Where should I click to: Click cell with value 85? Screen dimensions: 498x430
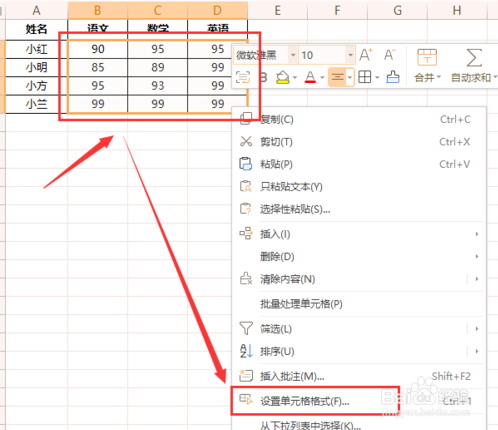coord(98,68)
